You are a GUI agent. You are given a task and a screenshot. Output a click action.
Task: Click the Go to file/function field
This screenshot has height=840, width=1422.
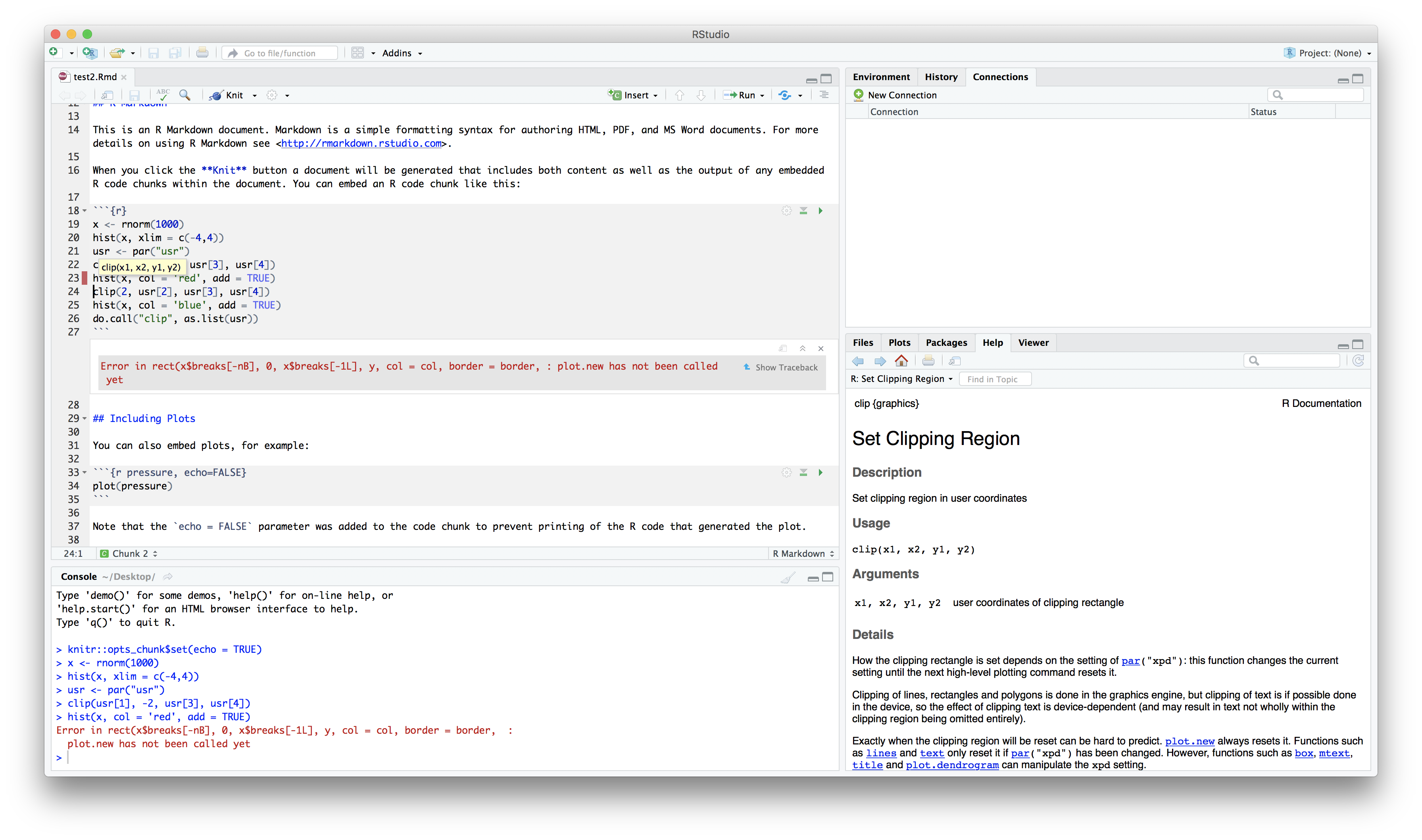pyautogui.click(x=280, y=53)
